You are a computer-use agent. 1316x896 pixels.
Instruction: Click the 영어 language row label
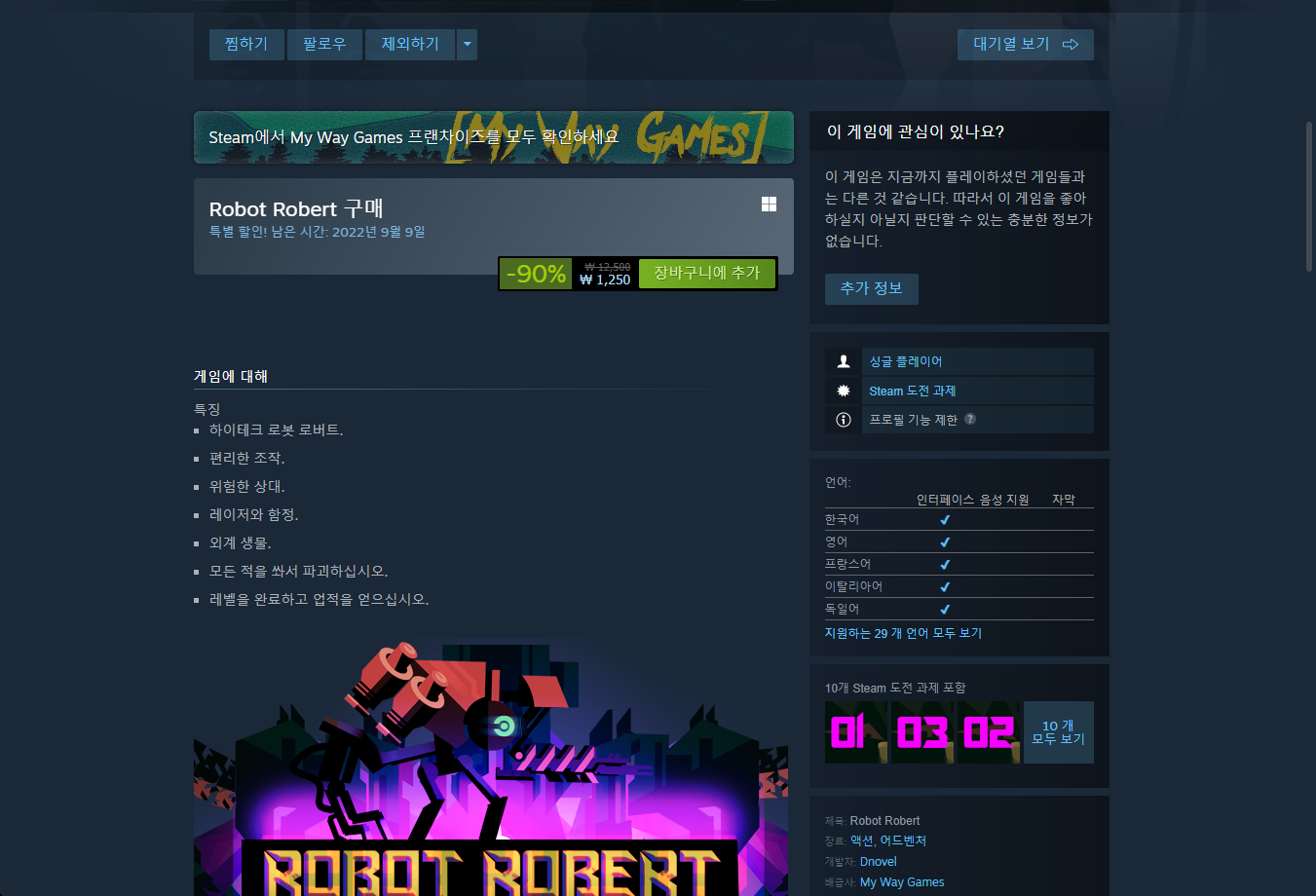pos(837,541)
